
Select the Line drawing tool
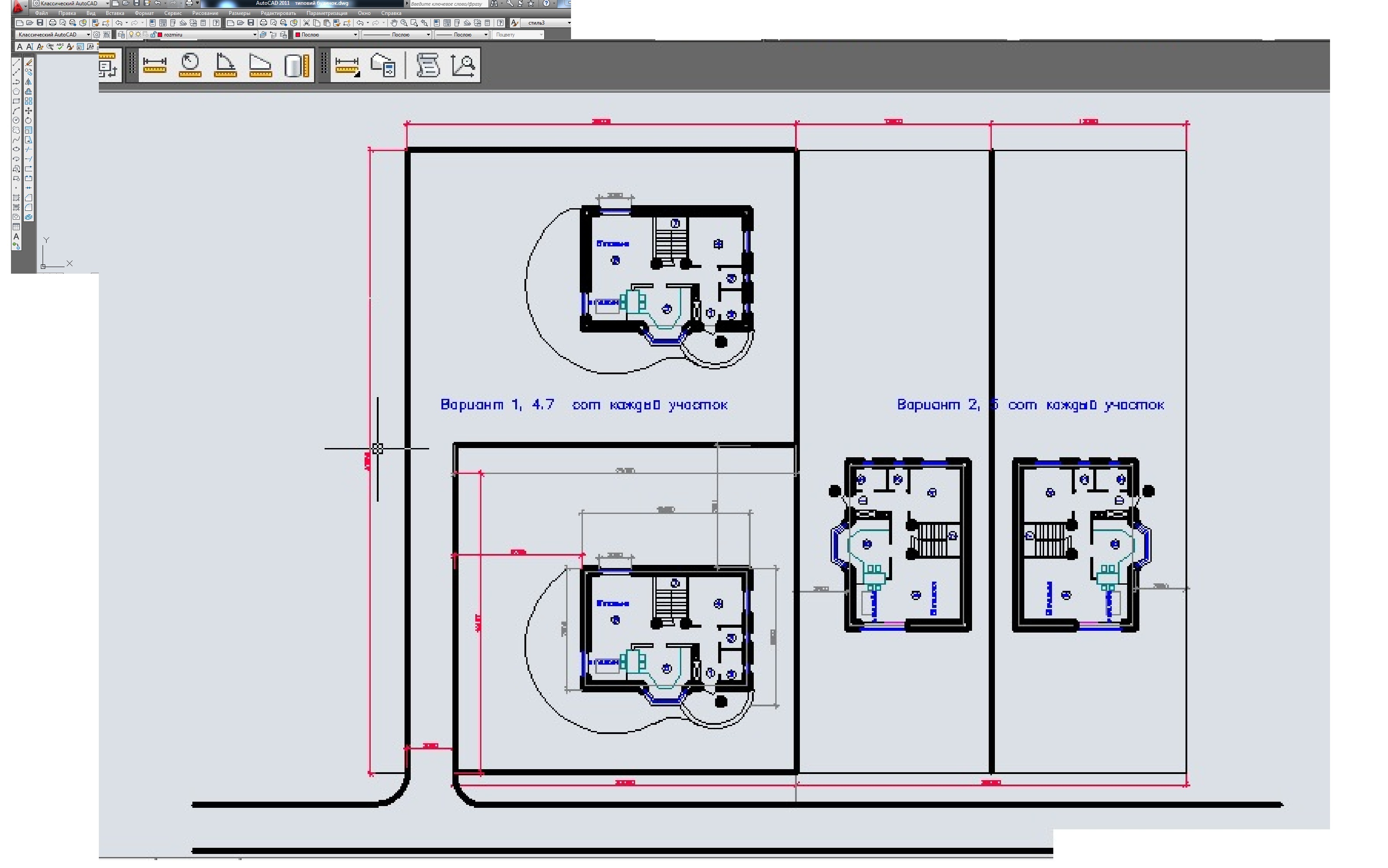(16, 62)
